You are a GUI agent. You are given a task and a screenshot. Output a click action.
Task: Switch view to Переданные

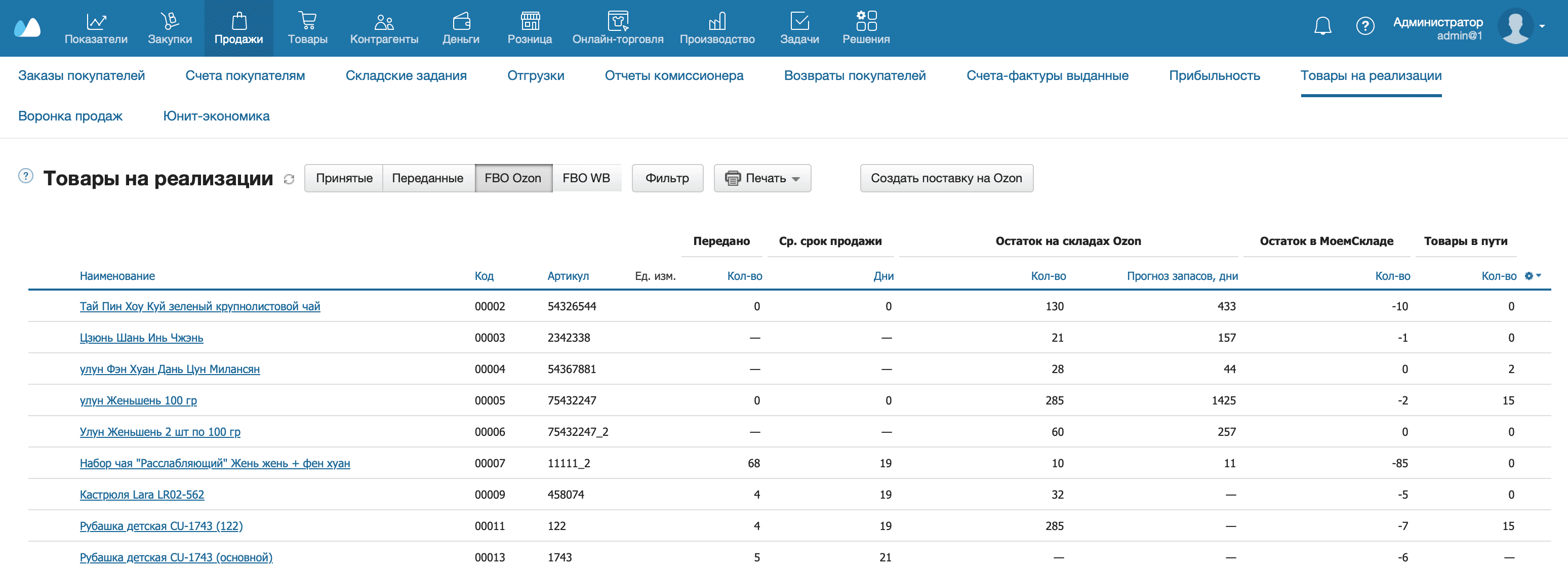pyautogui.click(x=427, y=178)
